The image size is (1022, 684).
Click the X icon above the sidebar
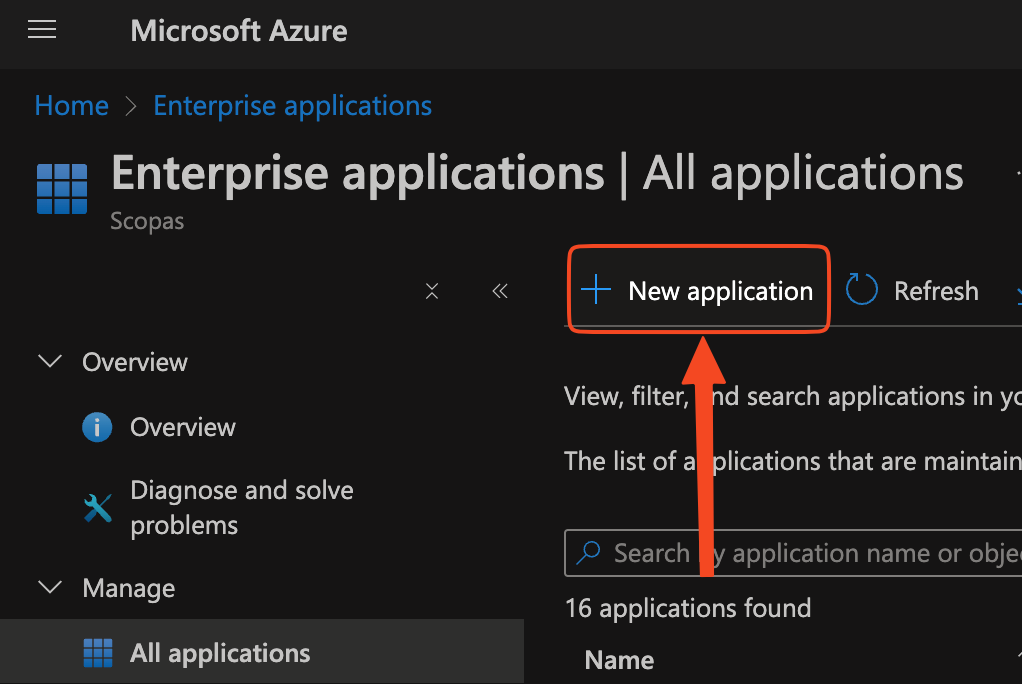click(432, 291)
